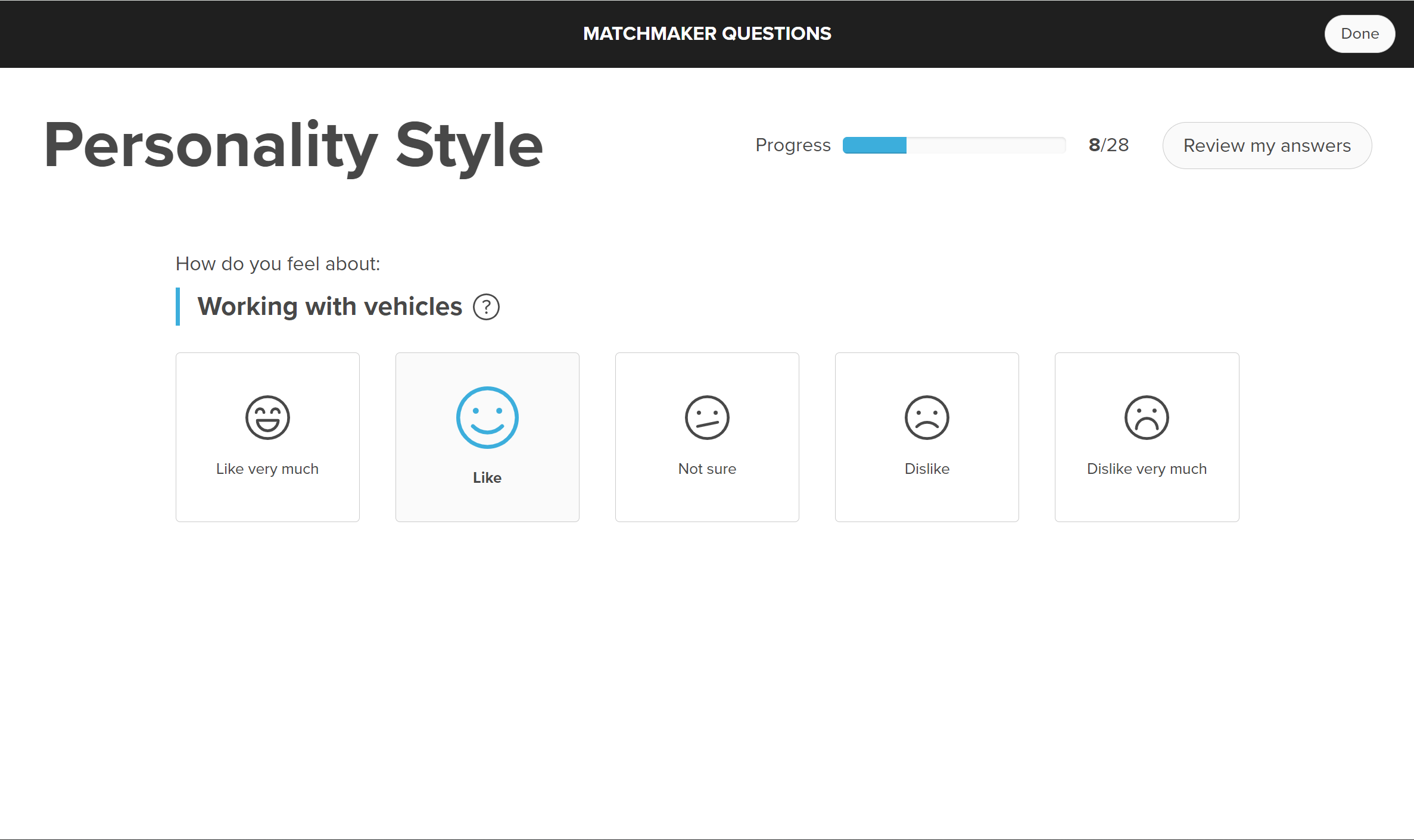The height and width of the screenshot is (840, 1414).
Task: Open the question mark help icon beside Working with vehicles
Action: (x=486, y=307)
